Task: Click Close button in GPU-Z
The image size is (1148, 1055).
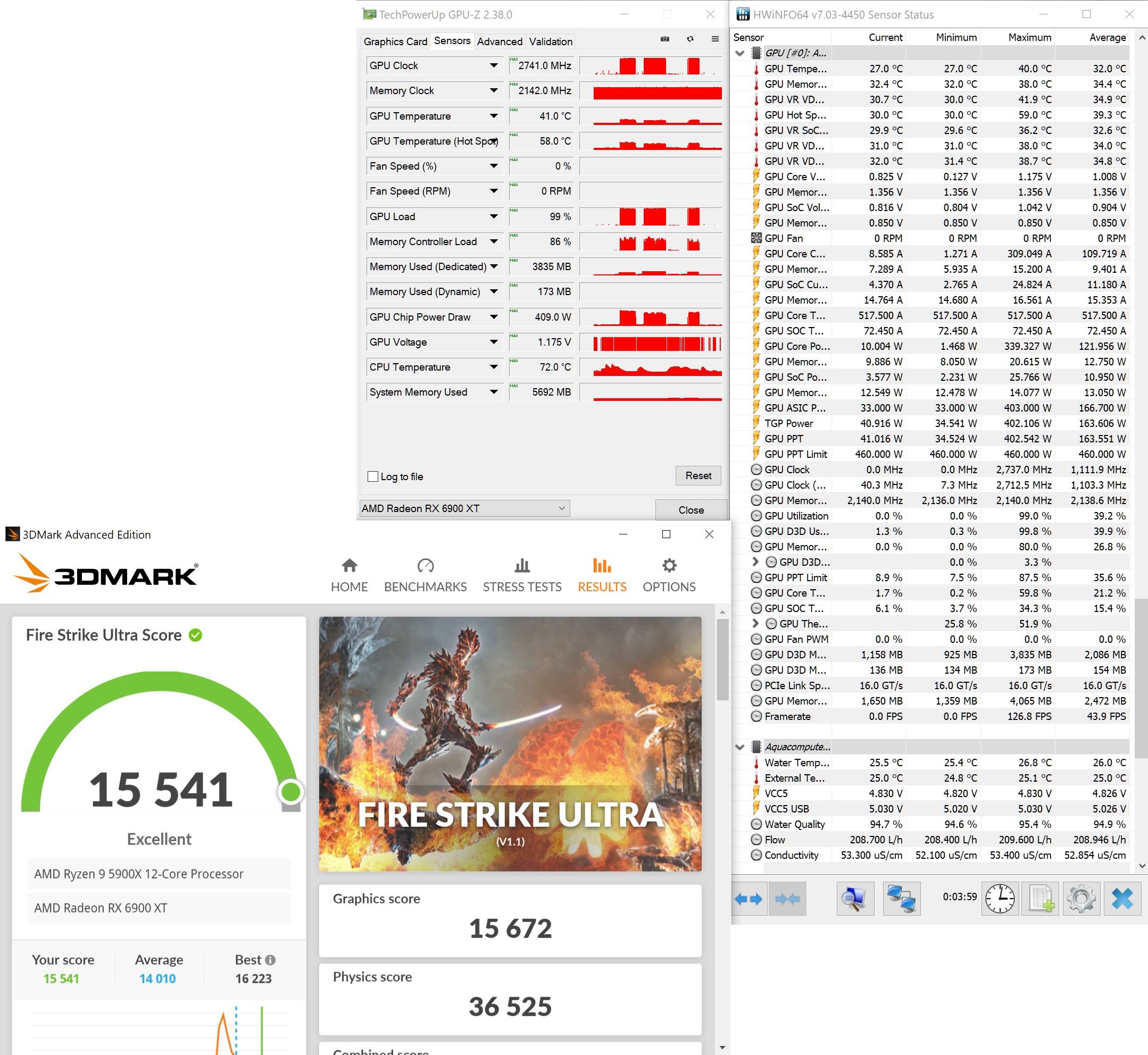Action: click(x=691, y=510)
